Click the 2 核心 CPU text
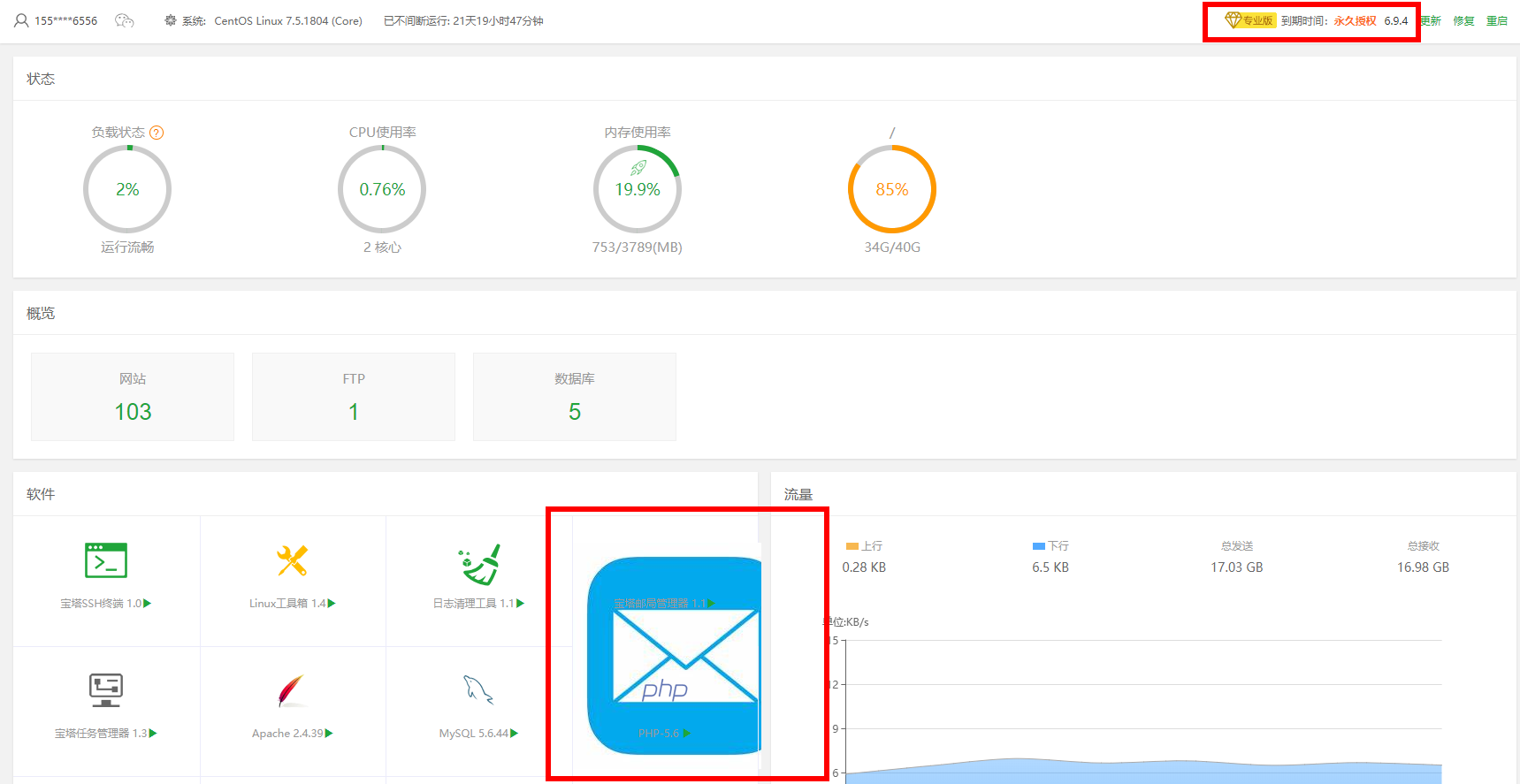 click(382, 247)
